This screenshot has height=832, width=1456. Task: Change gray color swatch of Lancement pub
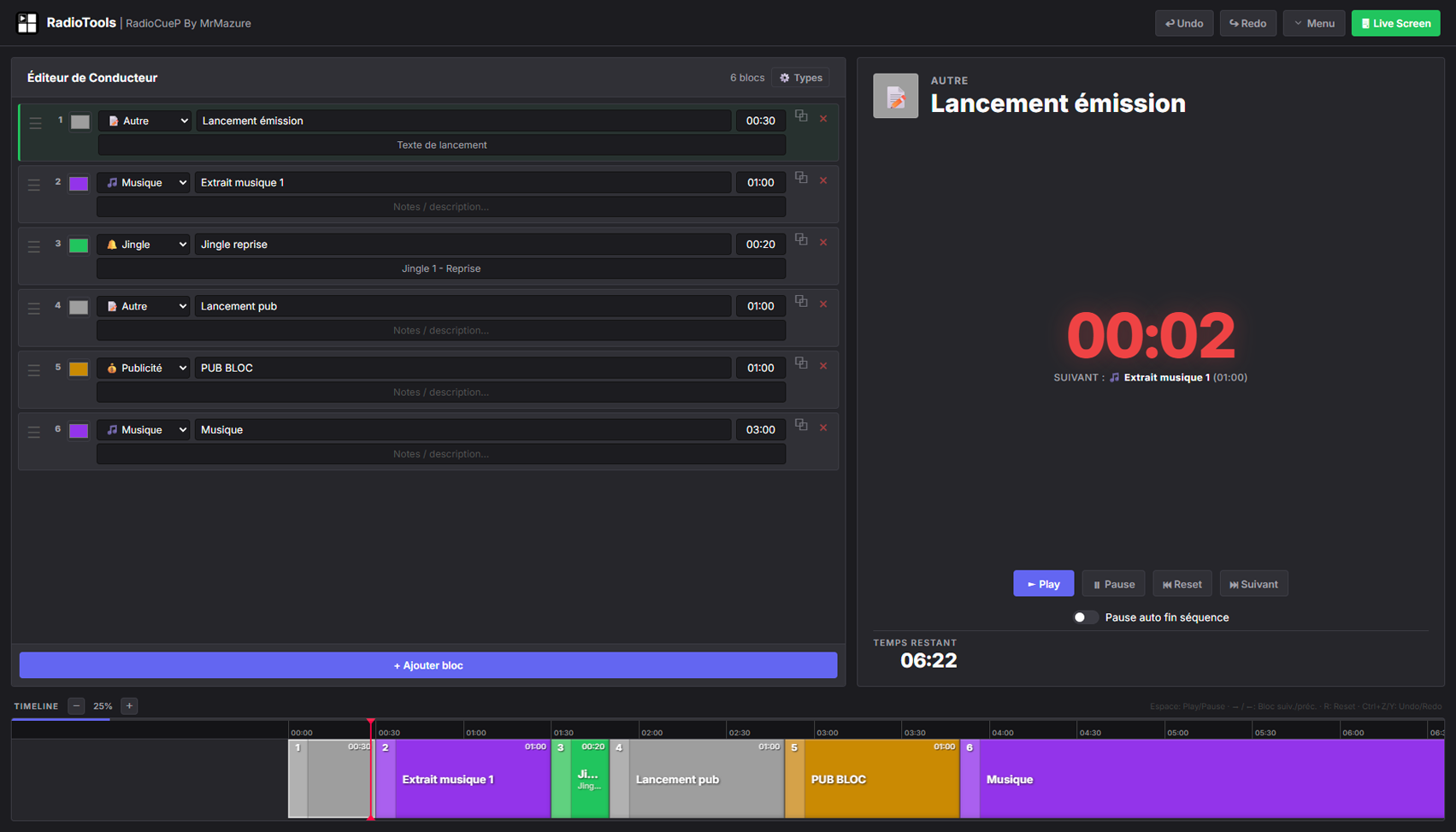pos(79,307)
